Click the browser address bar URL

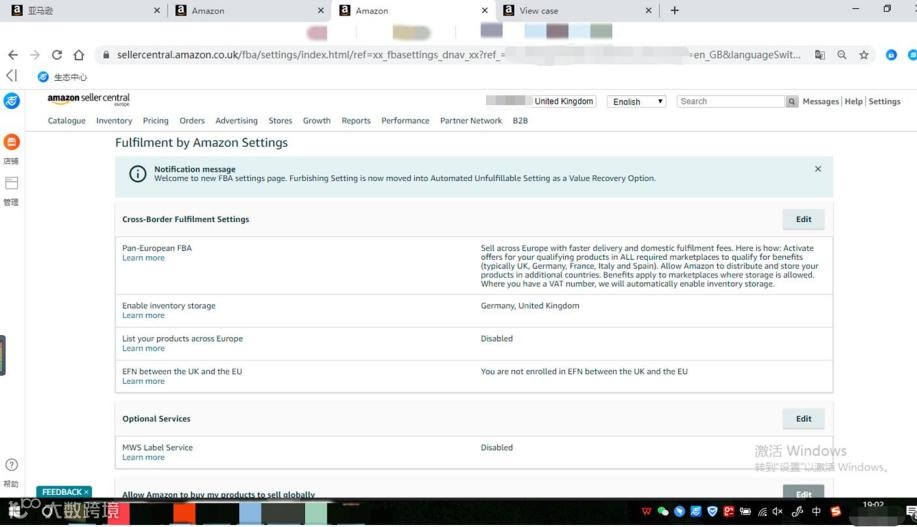tap(456, 54)
